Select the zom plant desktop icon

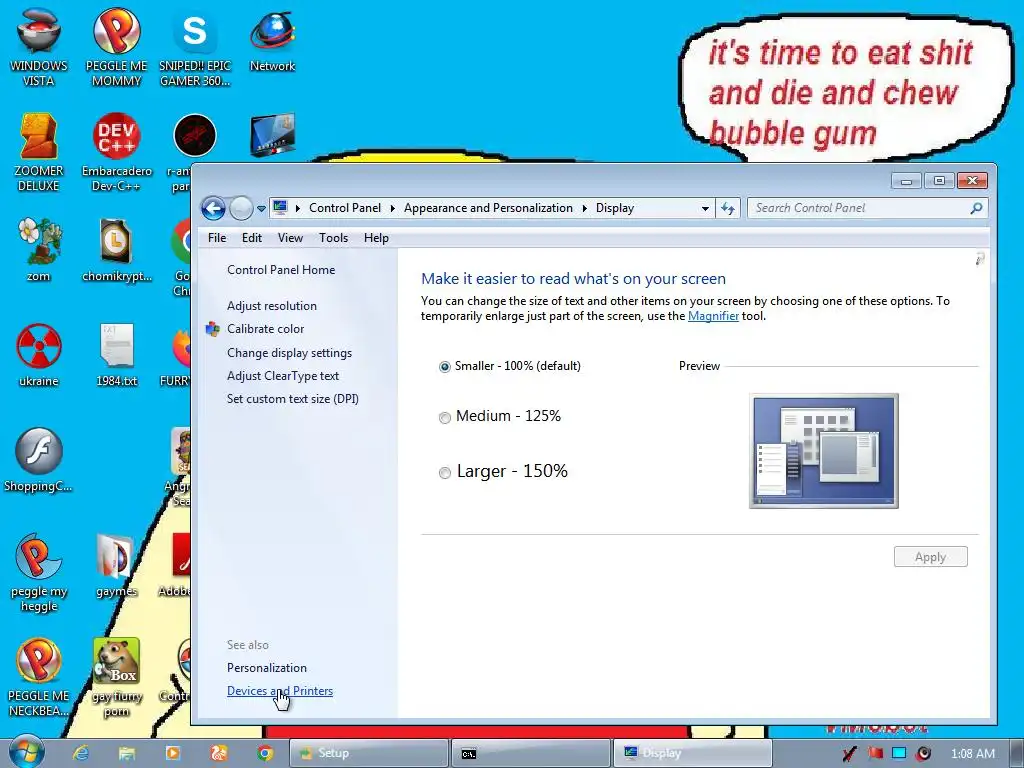(39, 249)
